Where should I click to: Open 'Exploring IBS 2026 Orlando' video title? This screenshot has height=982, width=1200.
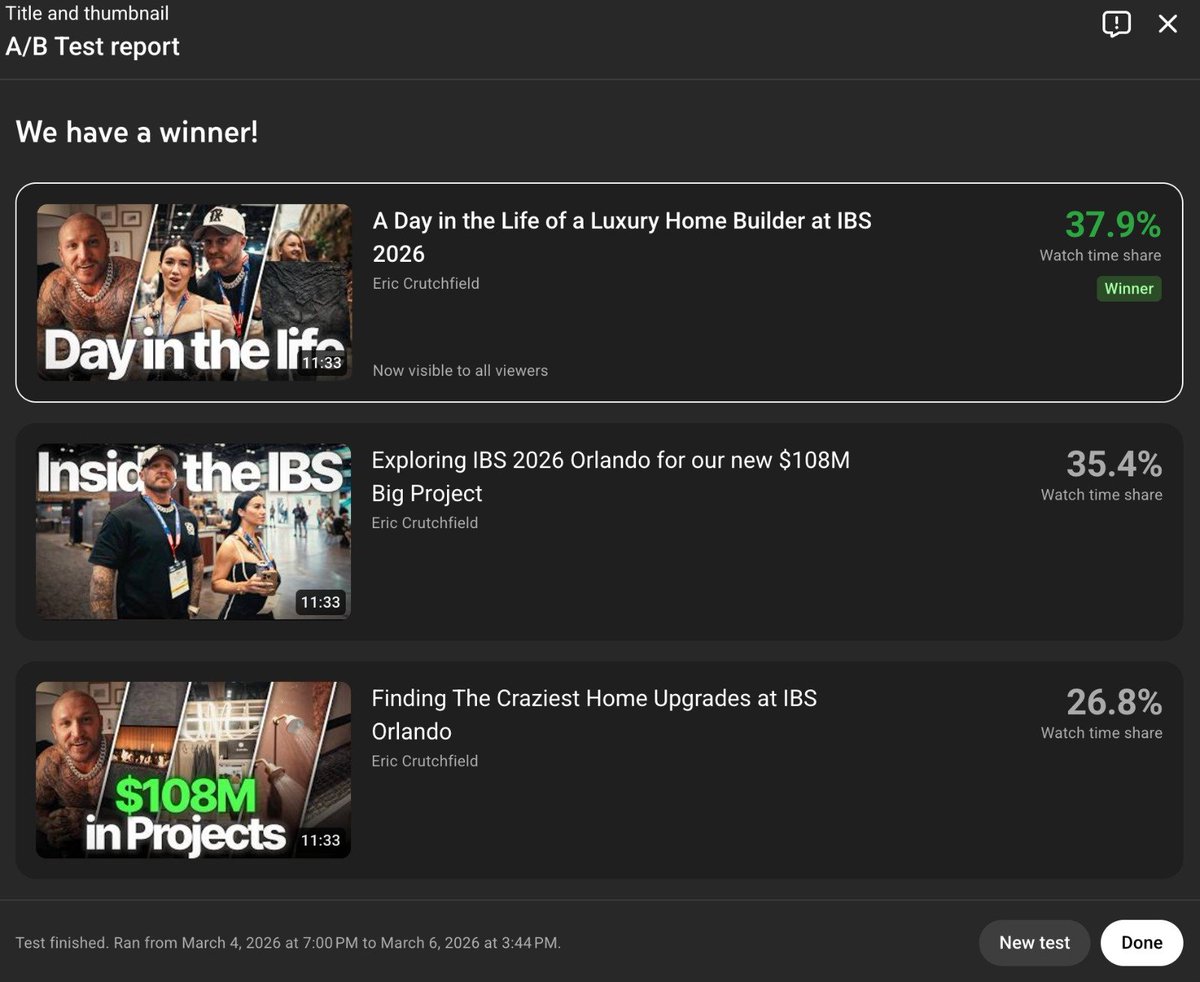(x=610, y=476)
